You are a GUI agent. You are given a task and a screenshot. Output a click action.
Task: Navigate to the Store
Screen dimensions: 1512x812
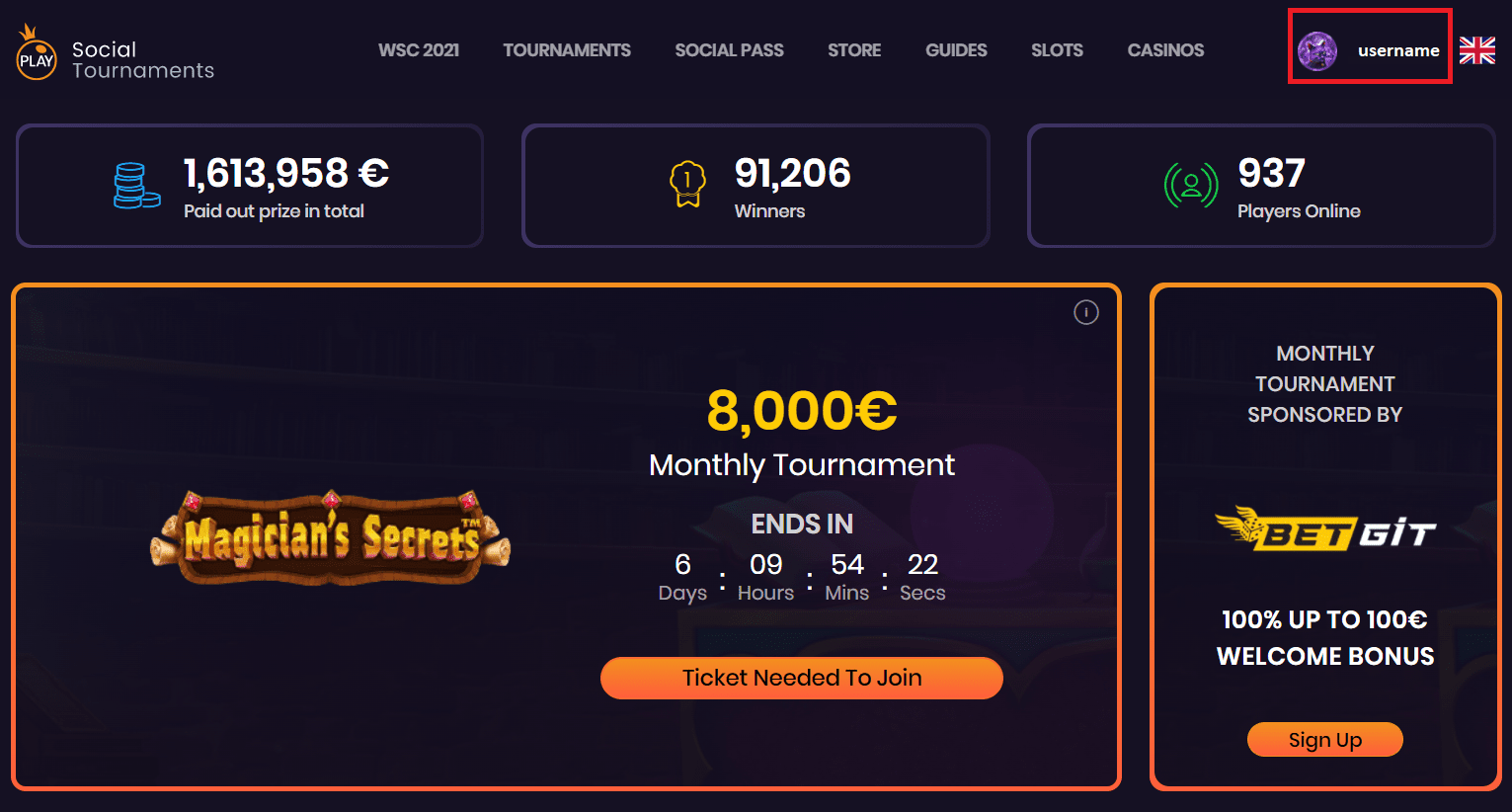coord(854,50)
